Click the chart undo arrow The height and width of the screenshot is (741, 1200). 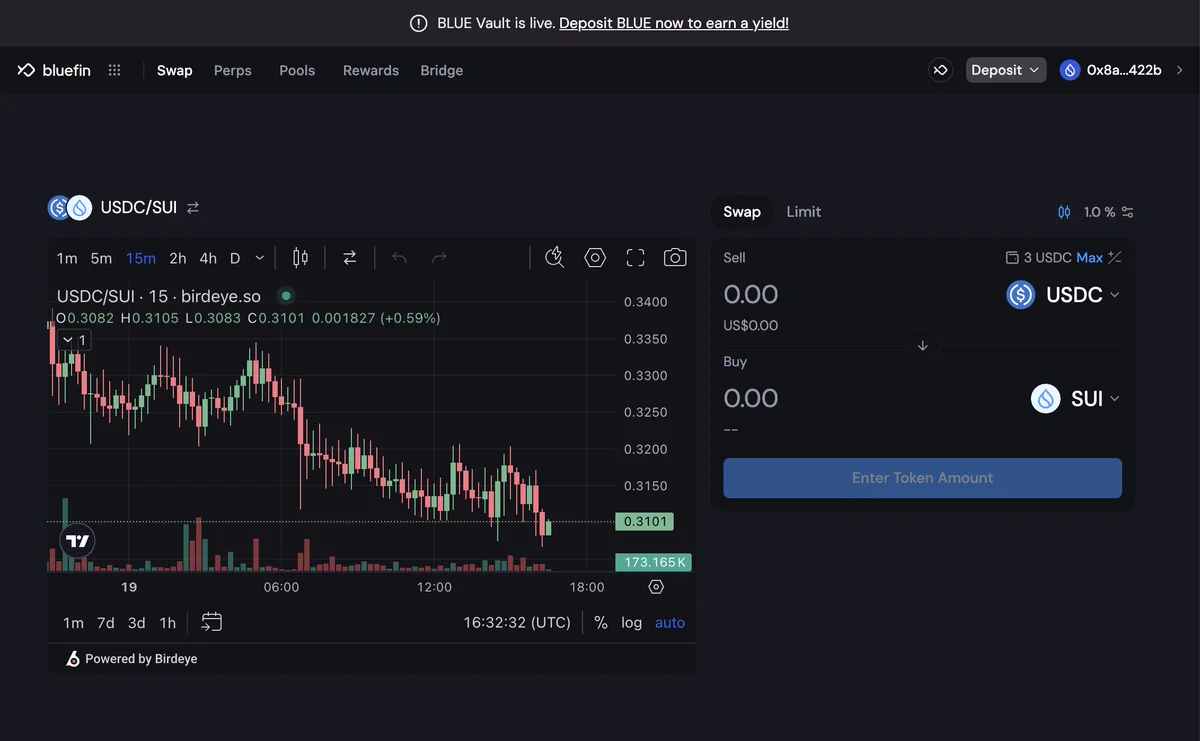click(399, 258)
